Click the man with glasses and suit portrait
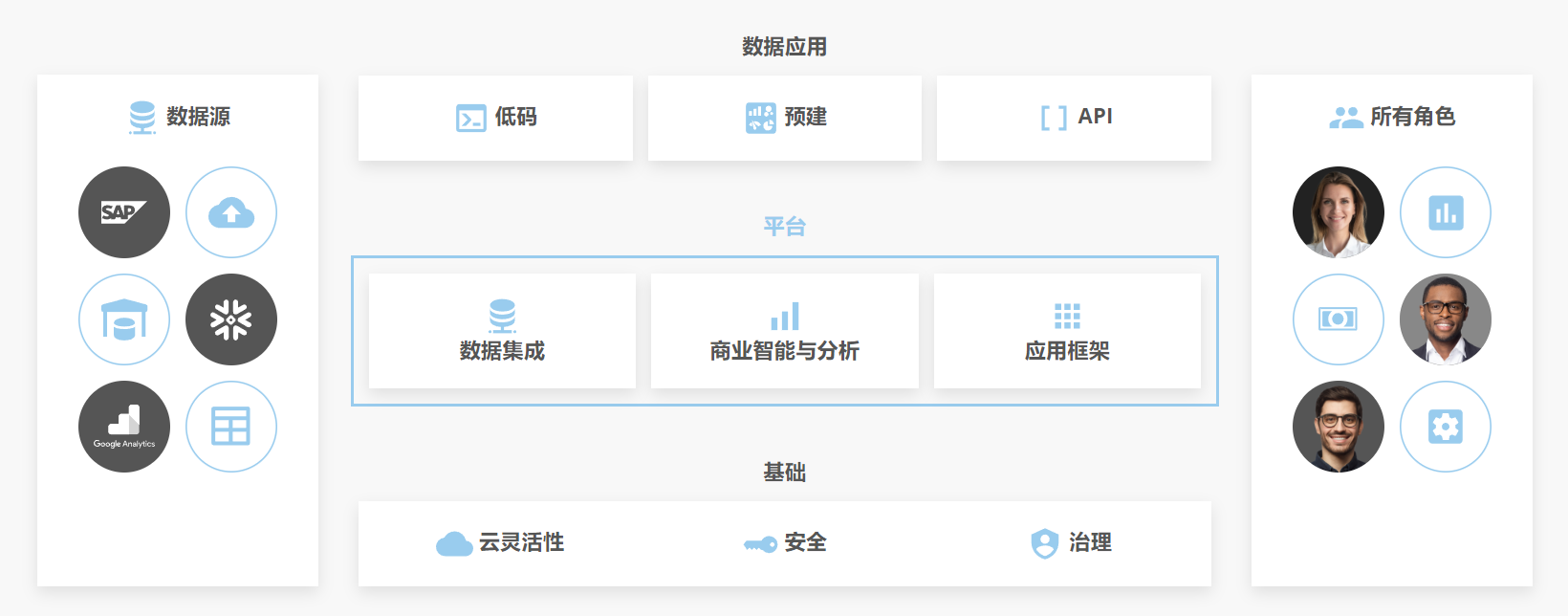1568x616 pixels. coord(1445,319)
